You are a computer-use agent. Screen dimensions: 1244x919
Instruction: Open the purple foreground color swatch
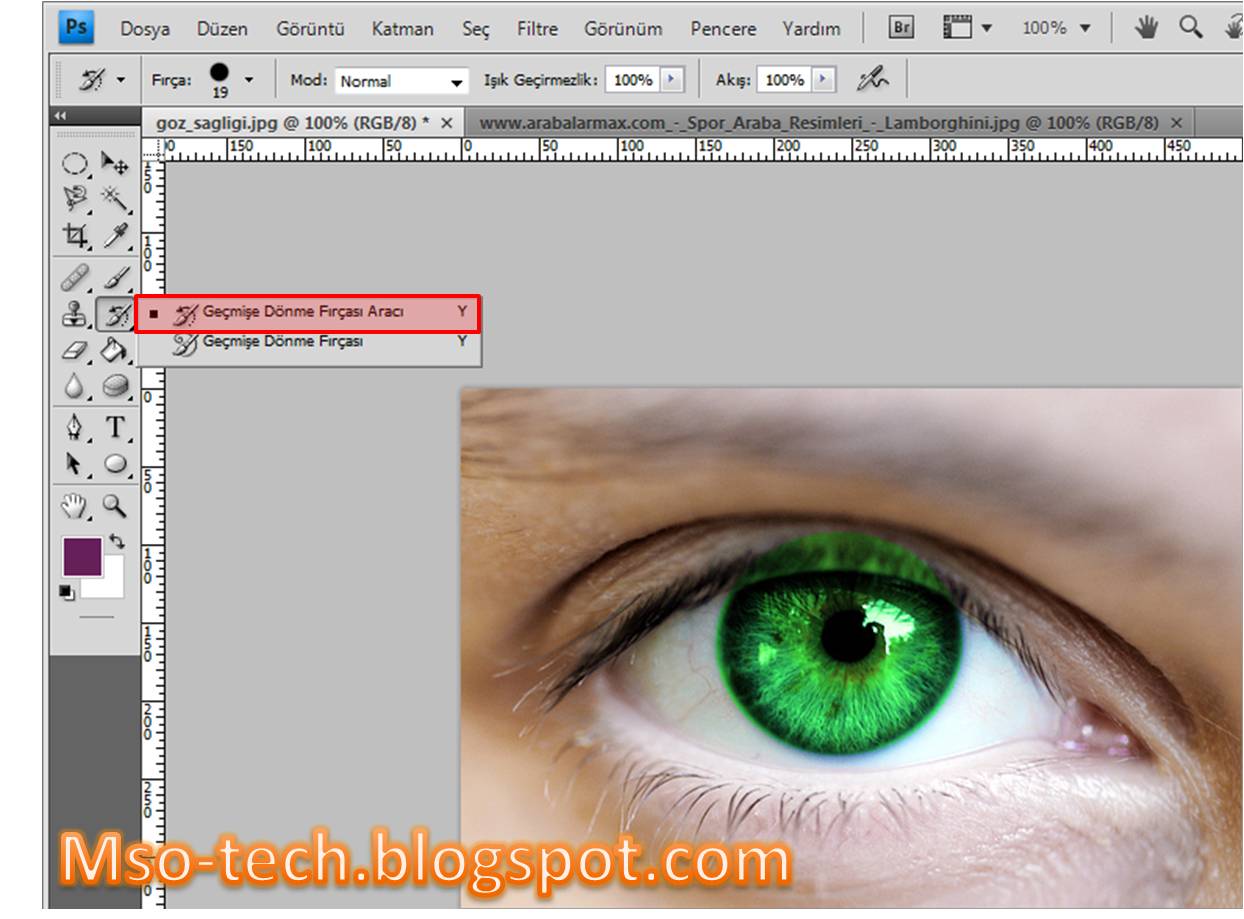pyautogui.click(x=82, y=556)
